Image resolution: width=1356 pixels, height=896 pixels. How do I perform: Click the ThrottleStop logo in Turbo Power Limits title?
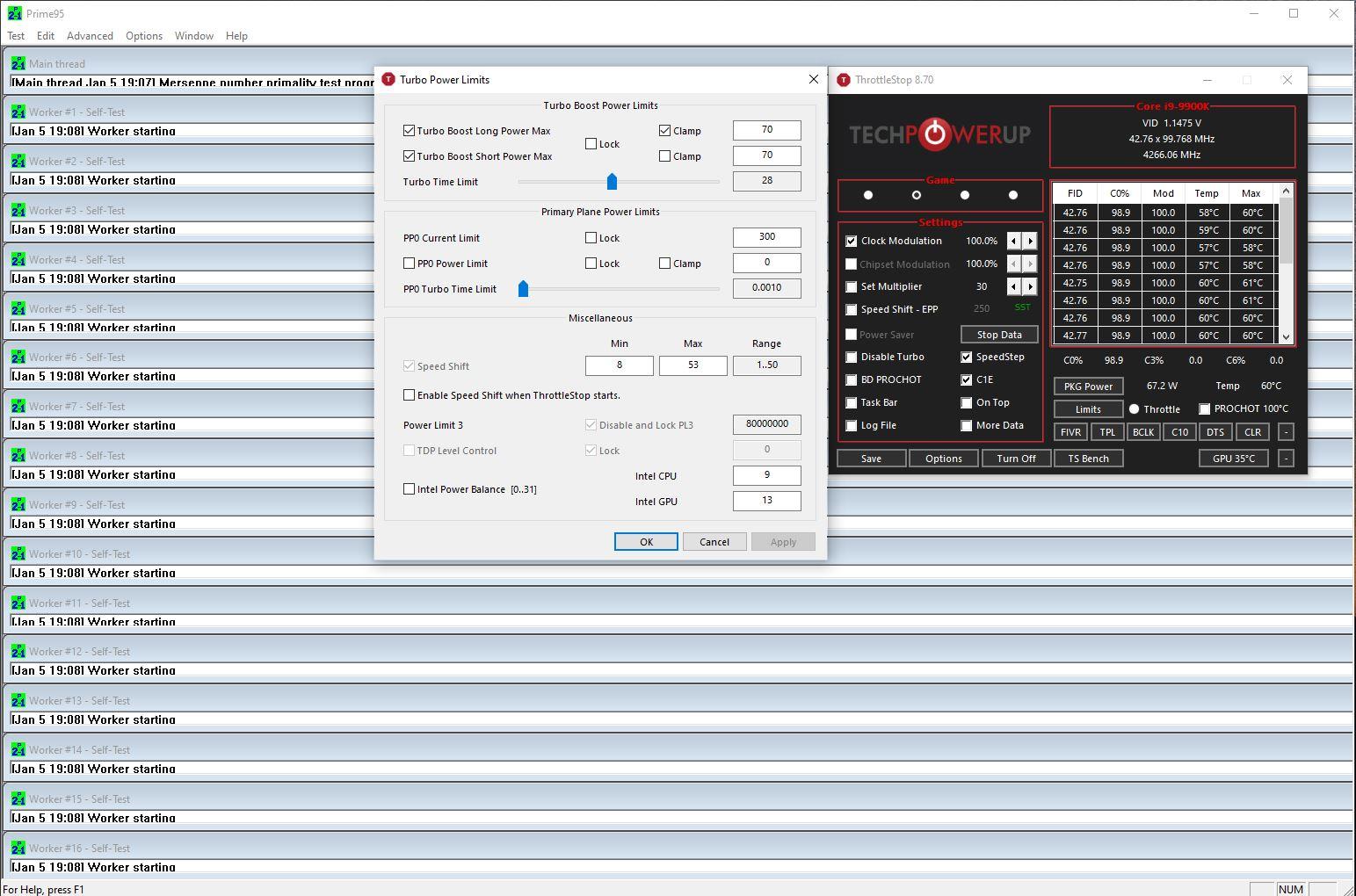coord(388,80)
